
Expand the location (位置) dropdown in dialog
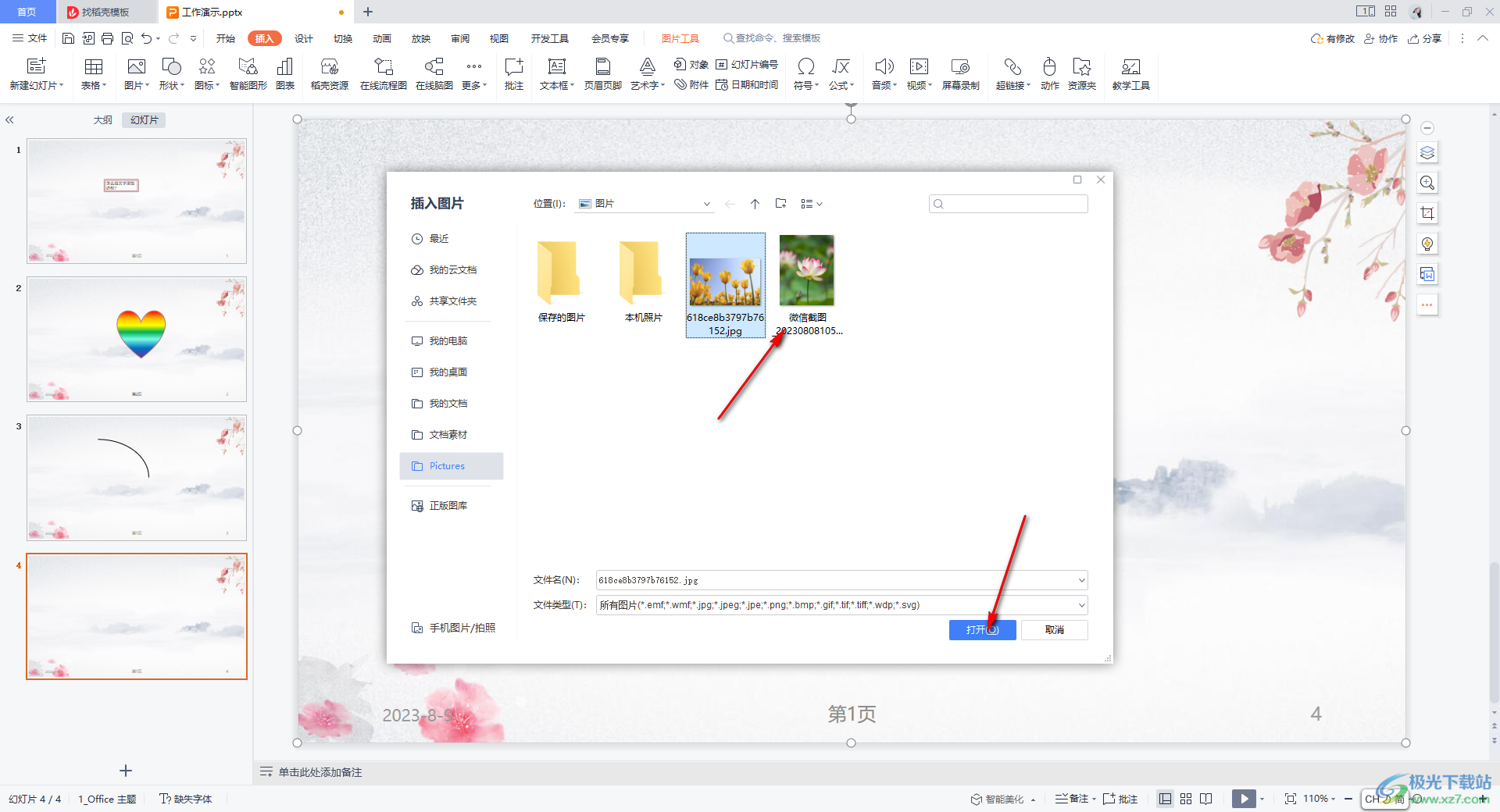[x=706, y=204]
